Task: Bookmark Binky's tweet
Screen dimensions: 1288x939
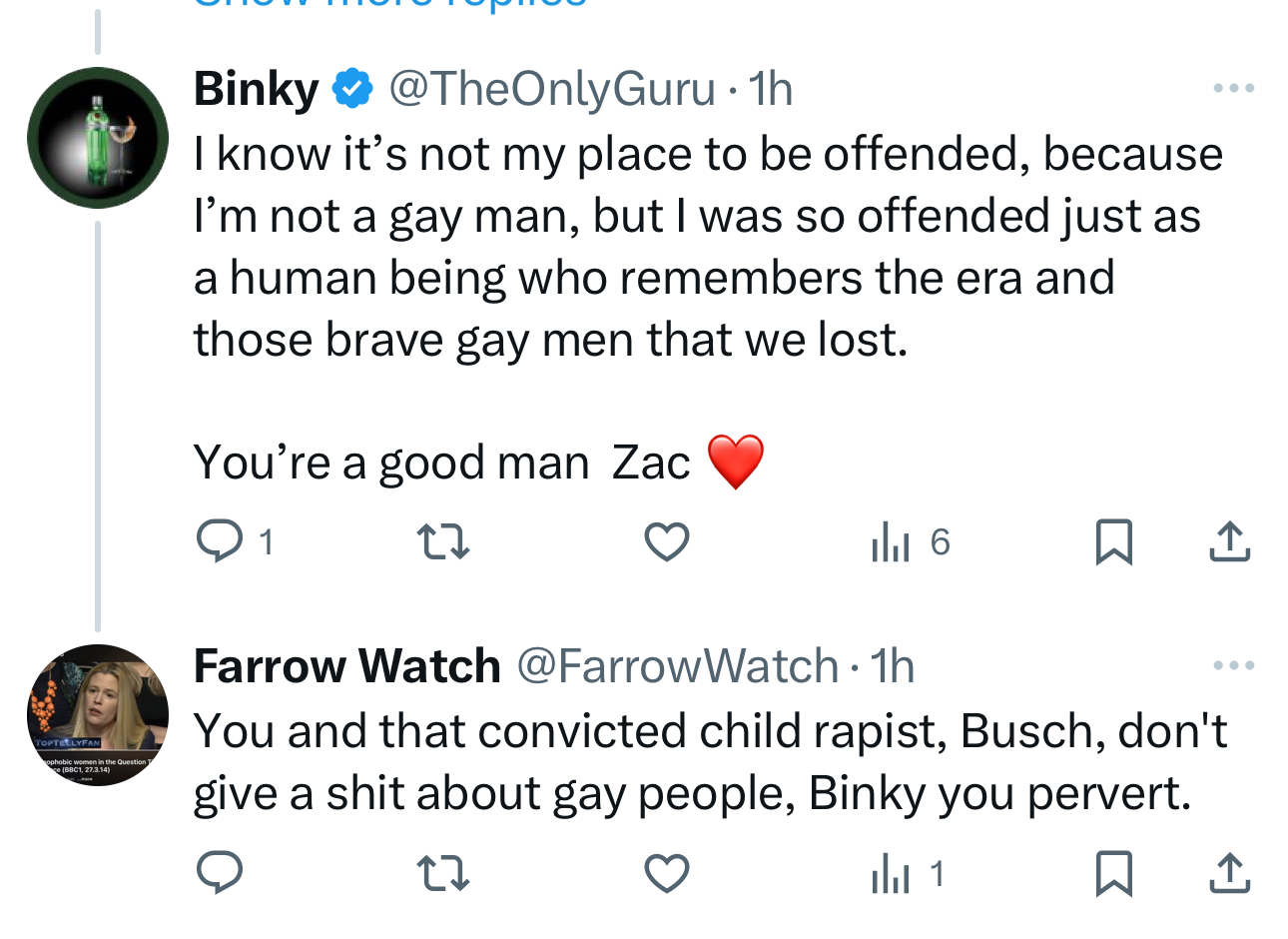Action: coord(1113,542)
